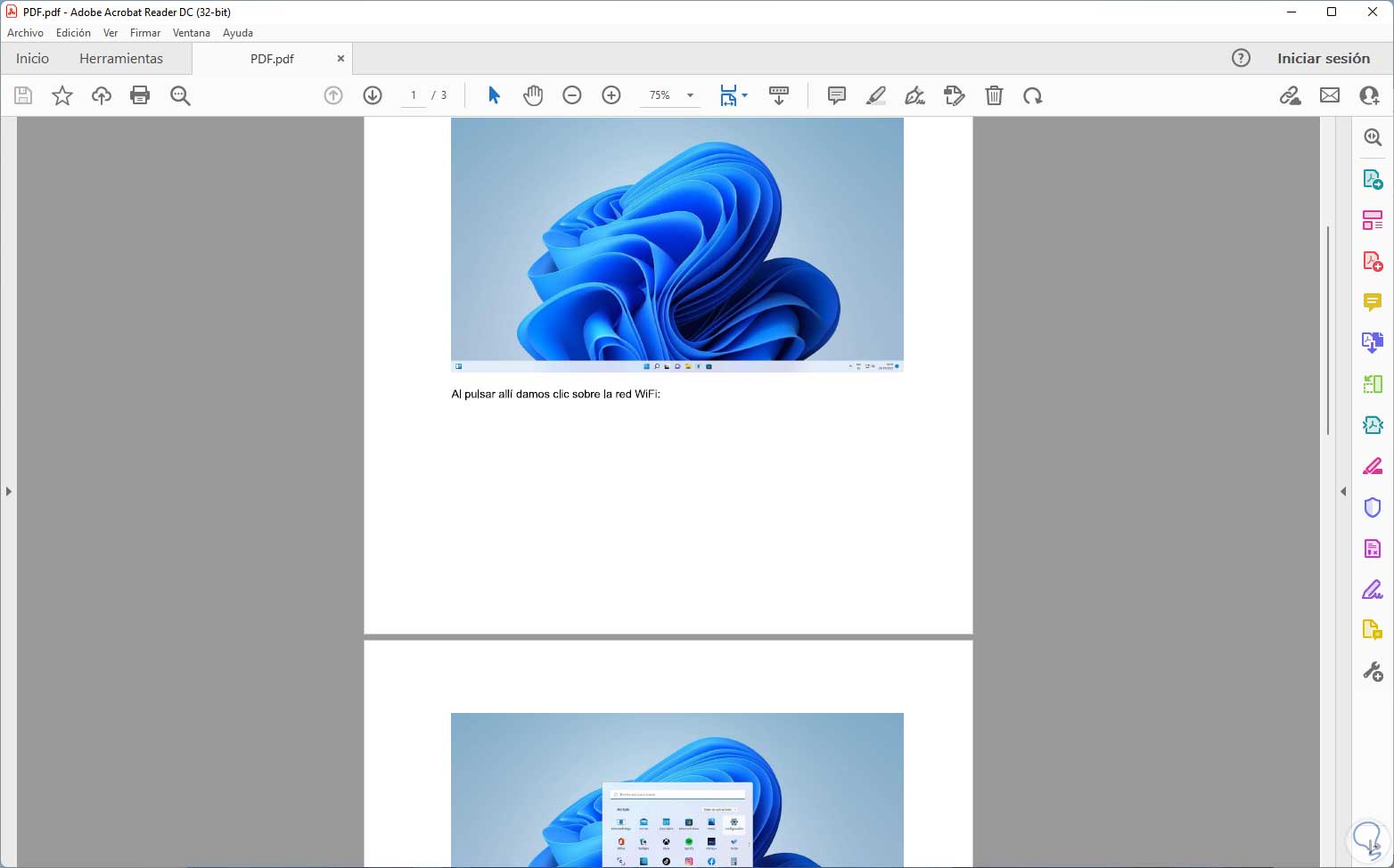Open the Fill and Sign sidebar tool
The width and height of the screenshot is (1394, 868).
(1373, 589)
